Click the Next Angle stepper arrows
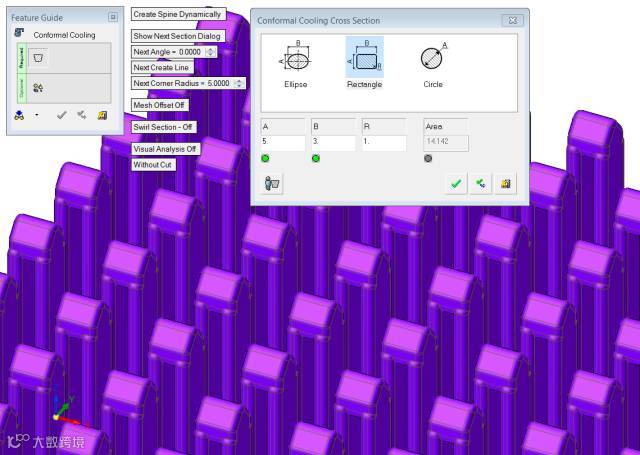The image size is (640, 455). [x=211, y=52]
